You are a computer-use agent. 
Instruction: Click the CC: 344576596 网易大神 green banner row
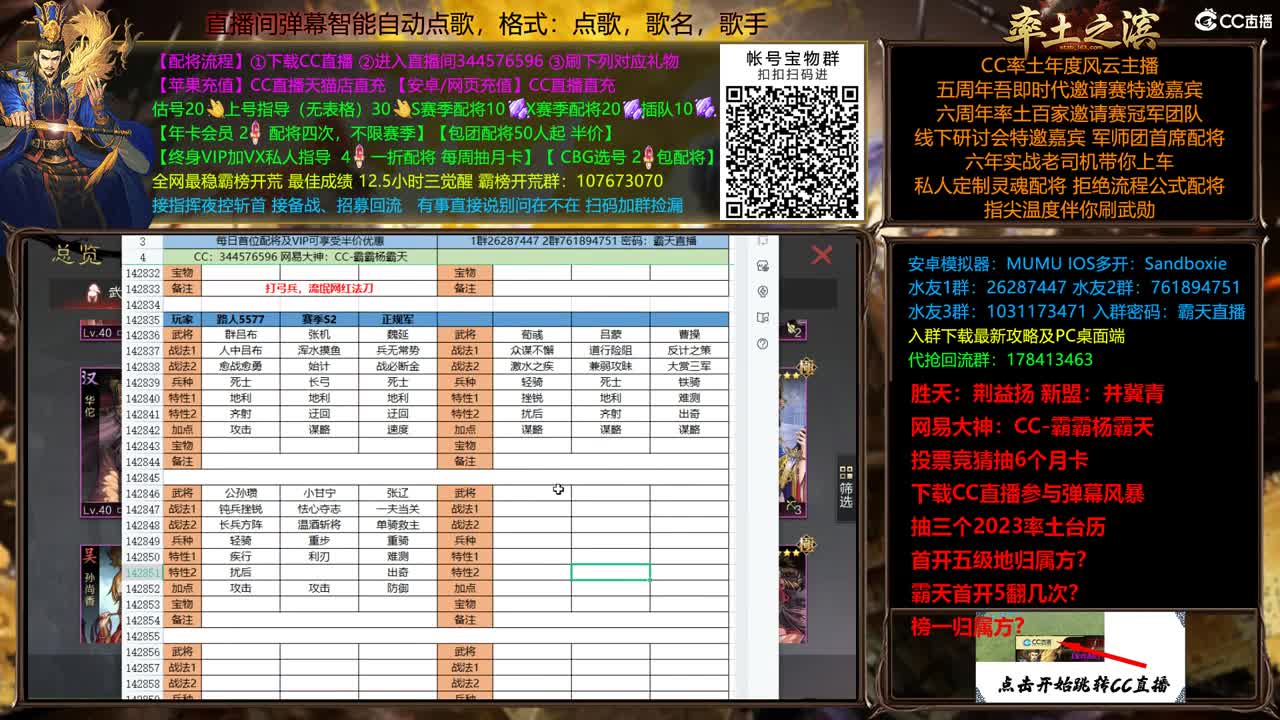tap(300, 257)
